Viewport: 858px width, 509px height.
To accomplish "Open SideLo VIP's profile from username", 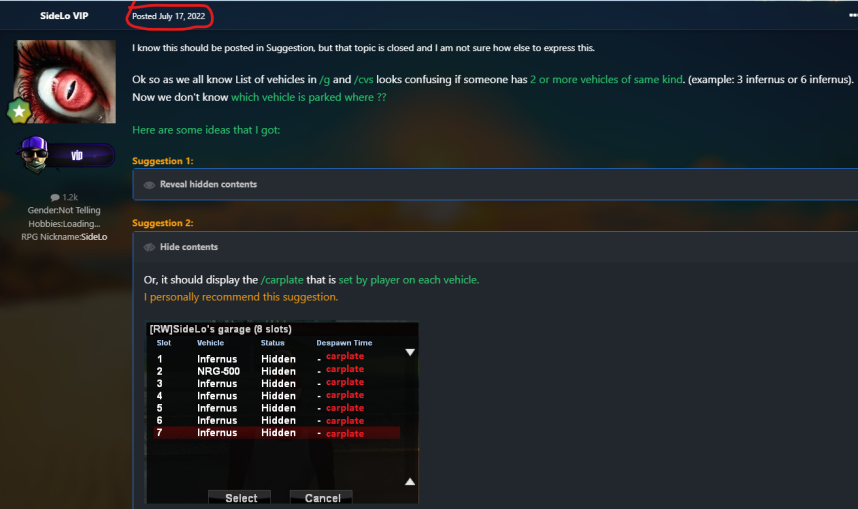I will click(x=64, y=16).
